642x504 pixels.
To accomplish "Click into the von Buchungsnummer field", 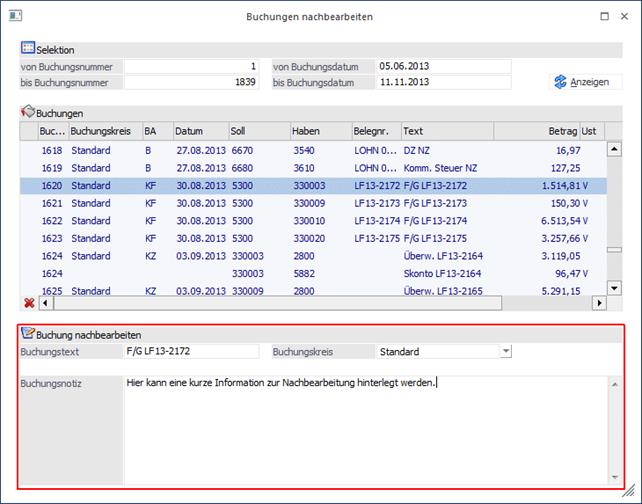I will 191,66.
